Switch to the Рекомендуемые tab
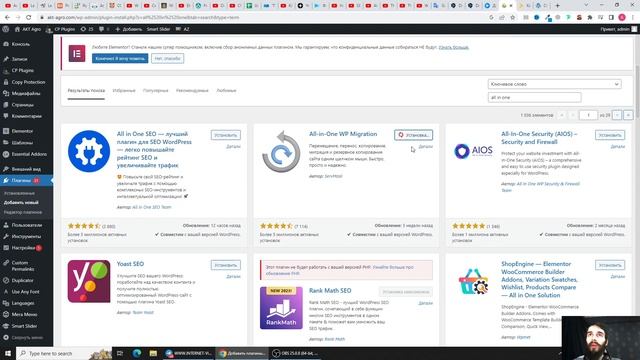This screenshot has width=640, height=360. click(192, 91)
